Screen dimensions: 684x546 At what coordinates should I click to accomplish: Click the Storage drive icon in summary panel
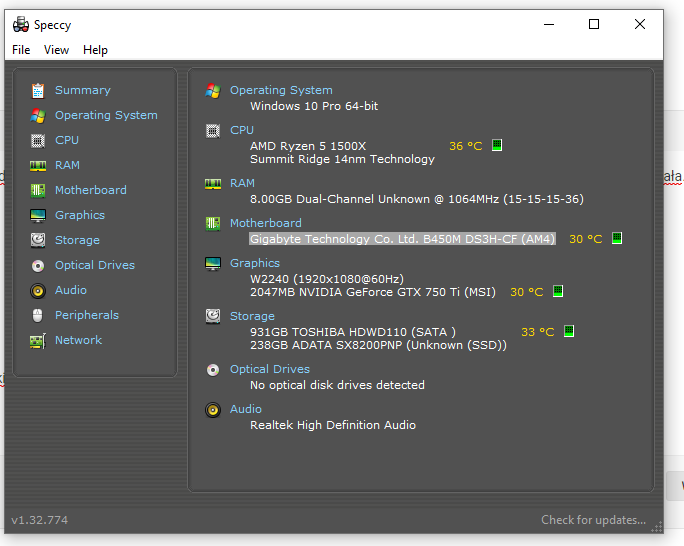point(213,316)
